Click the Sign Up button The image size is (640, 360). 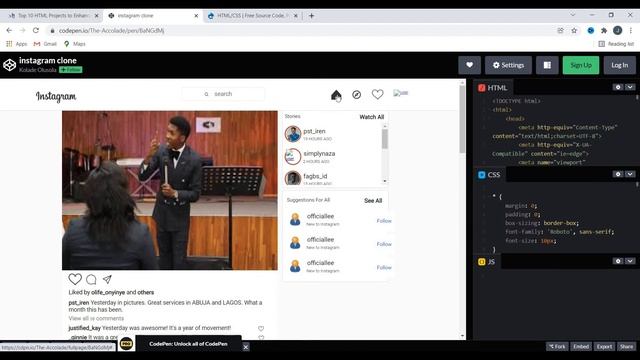(x=581, y=65)
